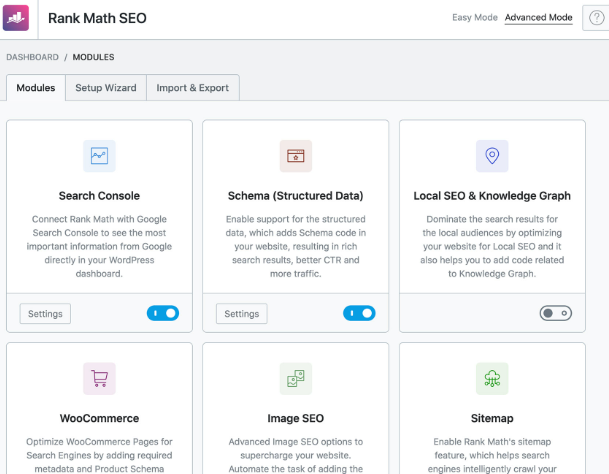The height and width of the screenshot is (474, 609).
Task: Click the WooCommerce shopping cart icon
Action: pos(99,379)
